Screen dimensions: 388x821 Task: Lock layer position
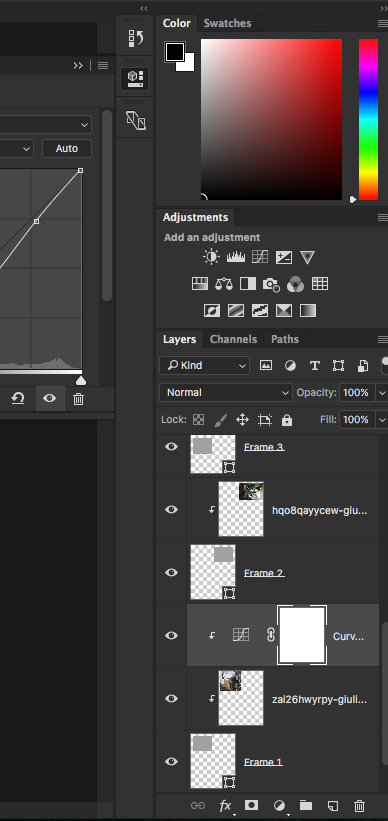tap(242, 419)
